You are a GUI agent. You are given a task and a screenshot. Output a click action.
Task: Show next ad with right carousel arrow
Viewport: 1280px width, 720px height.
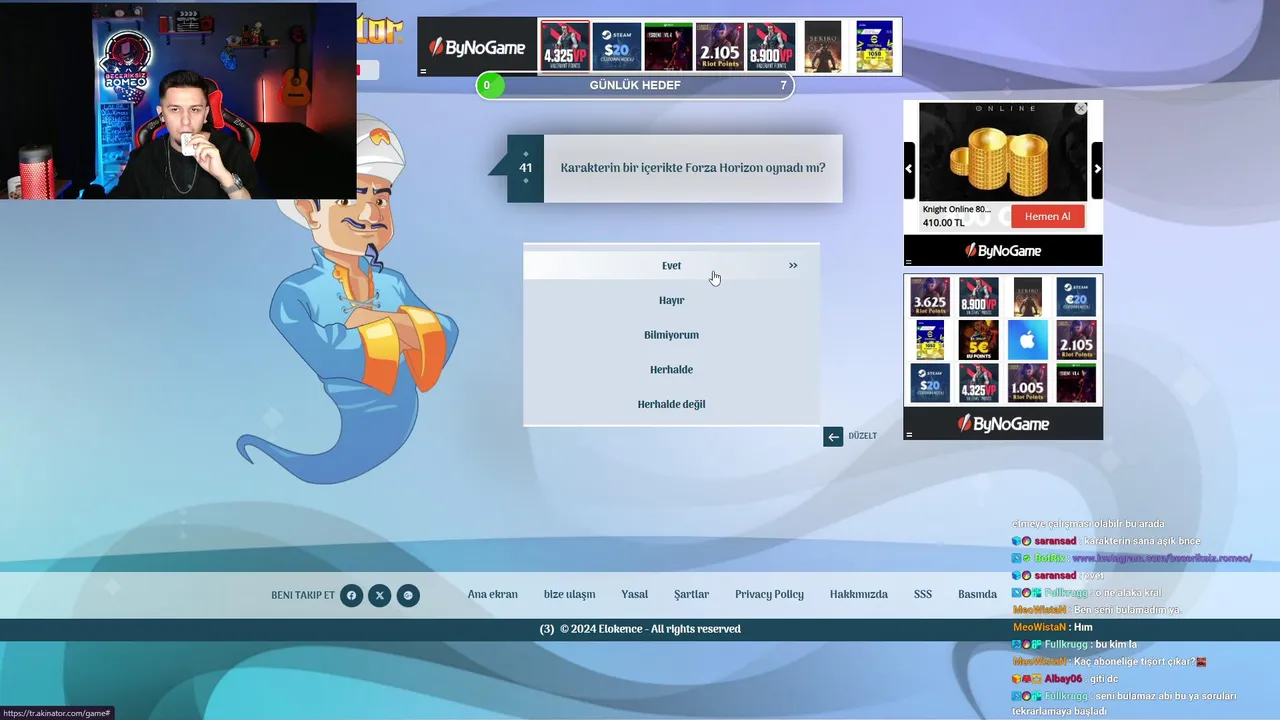(x=1097, y=169)
